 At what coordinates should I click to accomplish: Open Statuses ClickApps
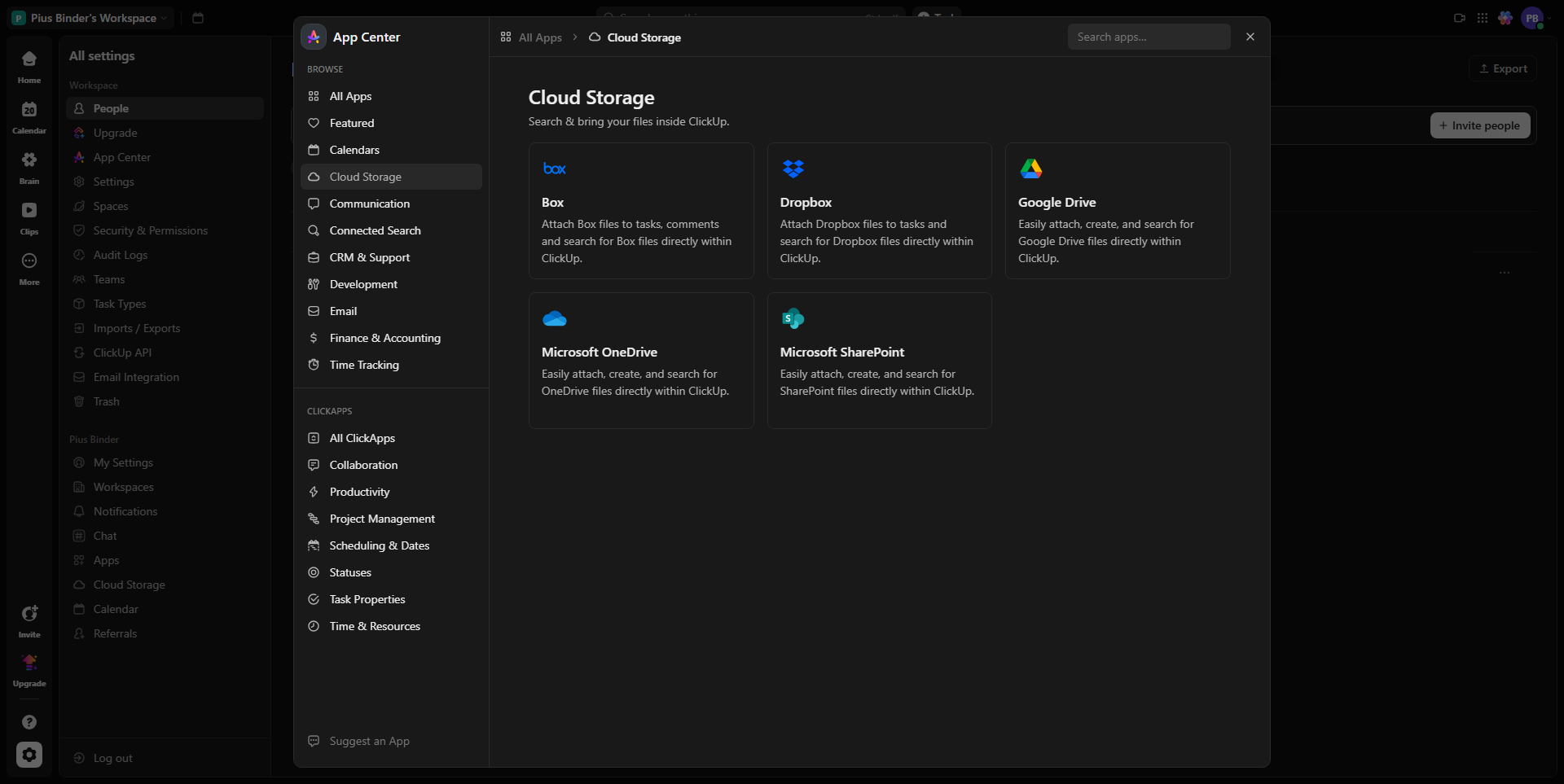pyautogui.click(x=391, y=572)
